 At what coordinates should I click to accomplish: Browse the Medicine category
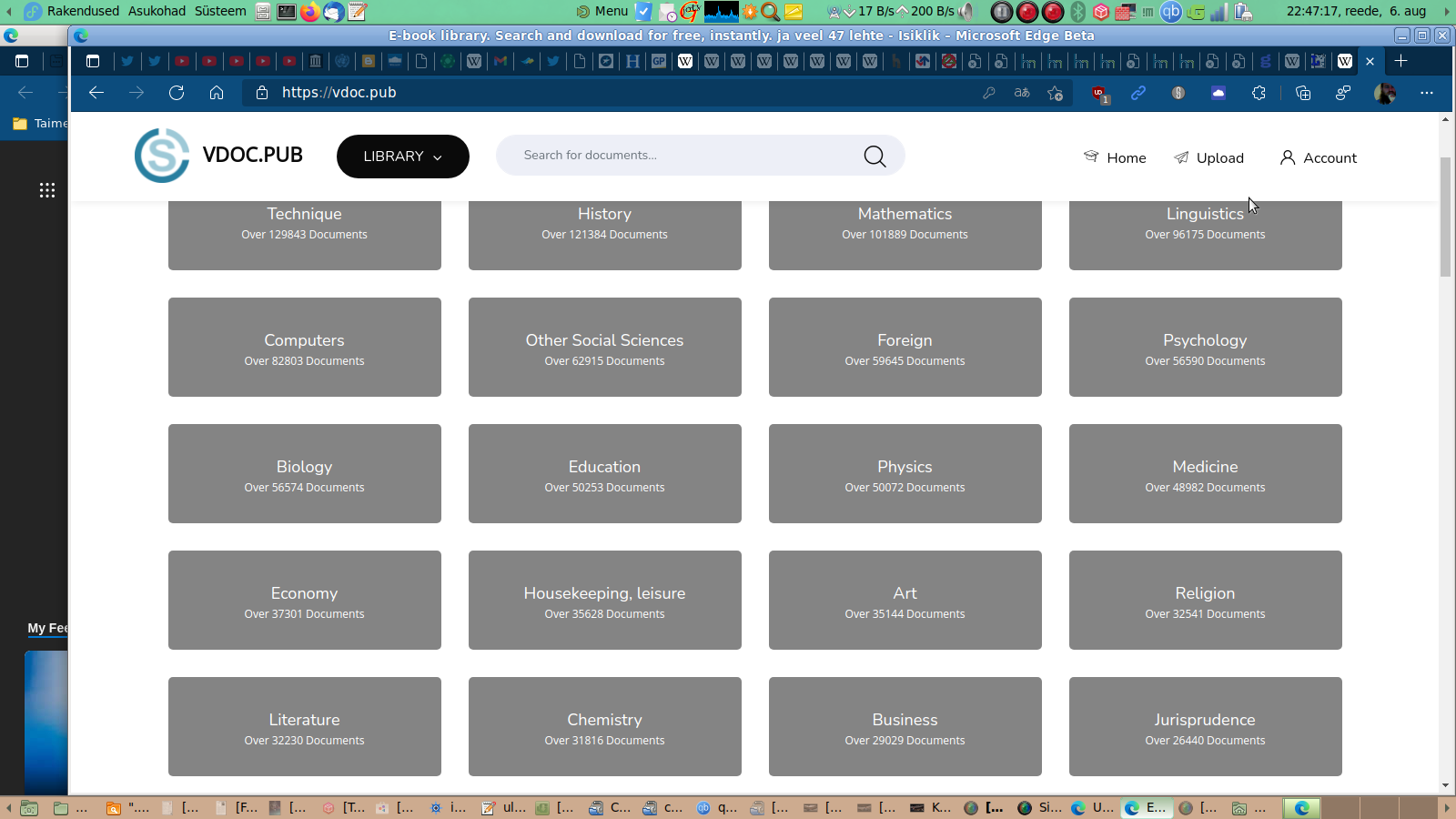click(x=1206, y=474)
